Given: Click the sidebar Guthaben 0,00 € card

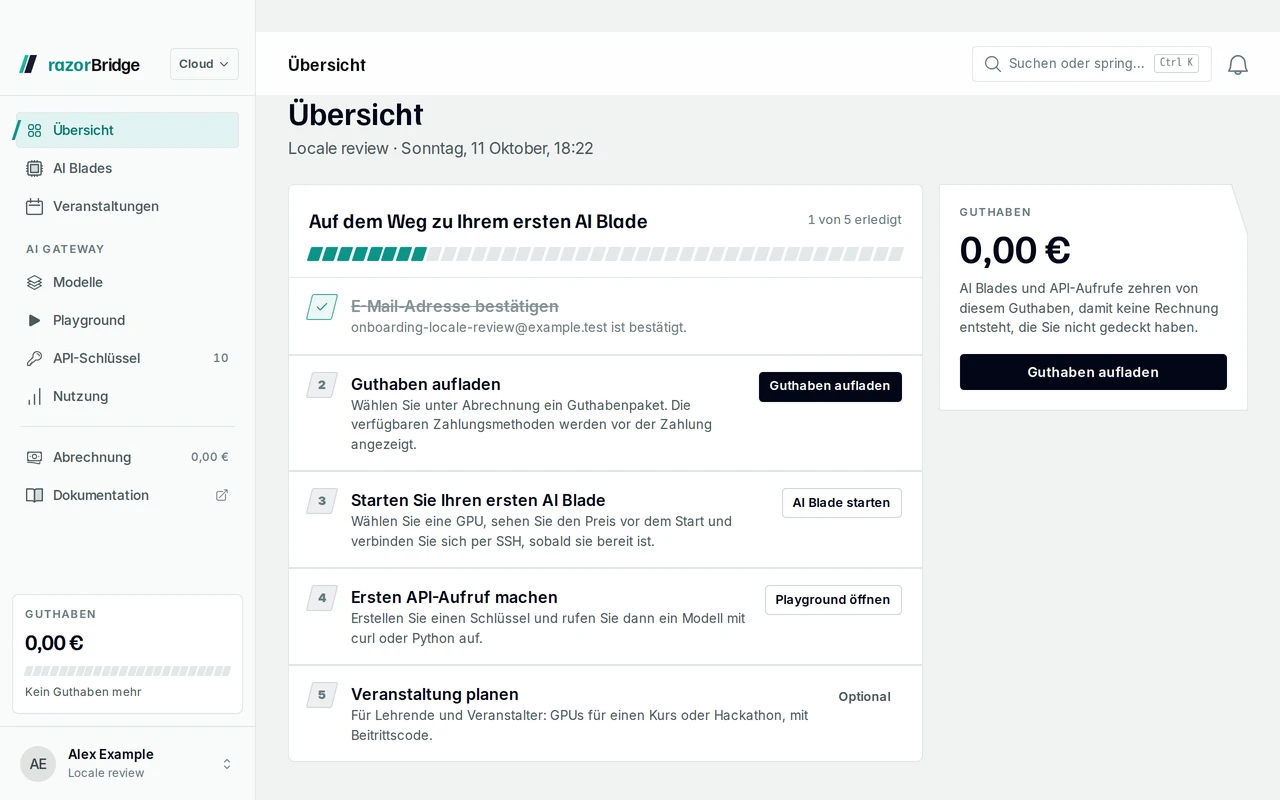Looking at the screenshot, I should click(127, 654).
